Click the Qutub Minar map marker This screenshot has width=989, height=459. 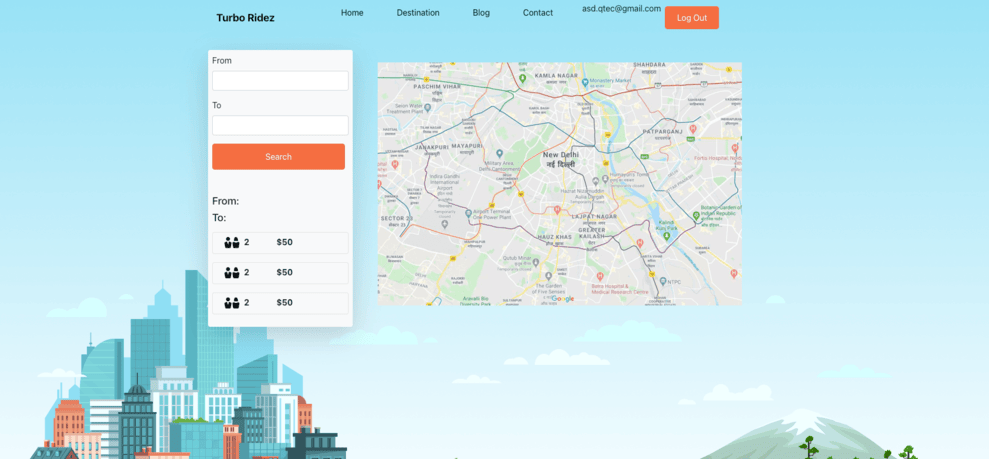point(536,260)
